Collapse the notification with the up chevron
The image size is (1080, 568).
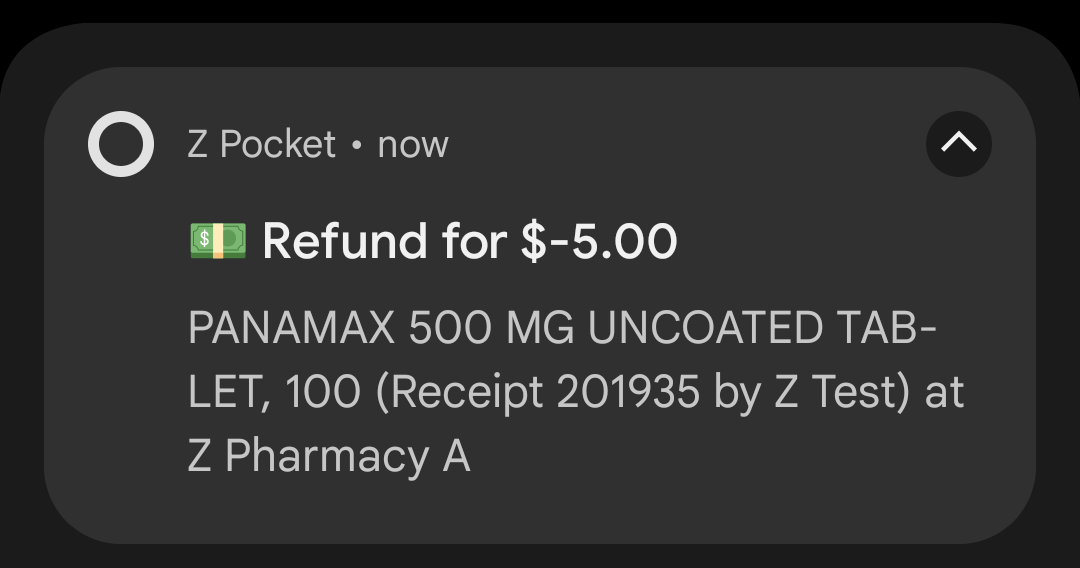958,144
